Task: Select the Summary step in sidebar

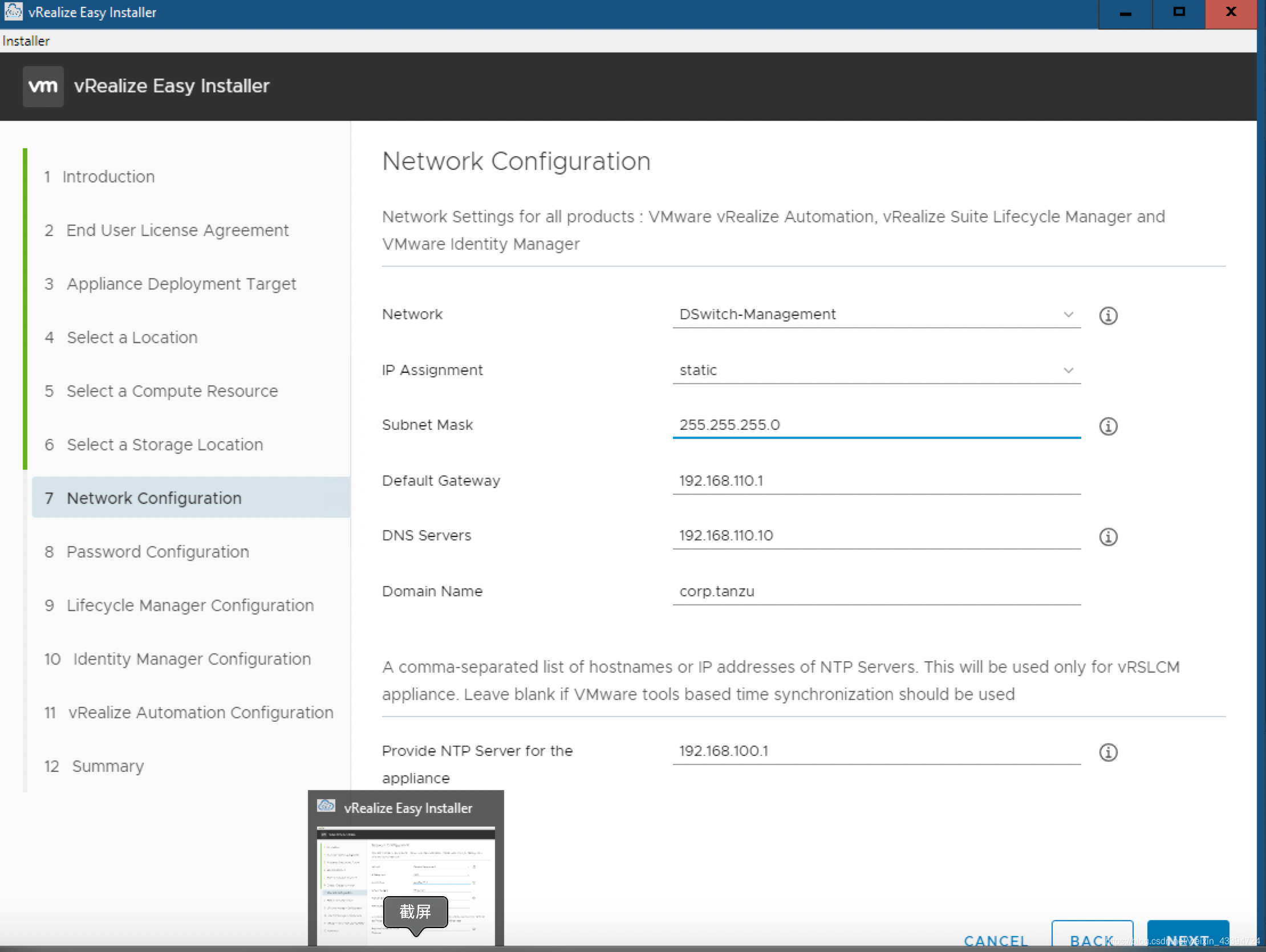Action: 108,766
